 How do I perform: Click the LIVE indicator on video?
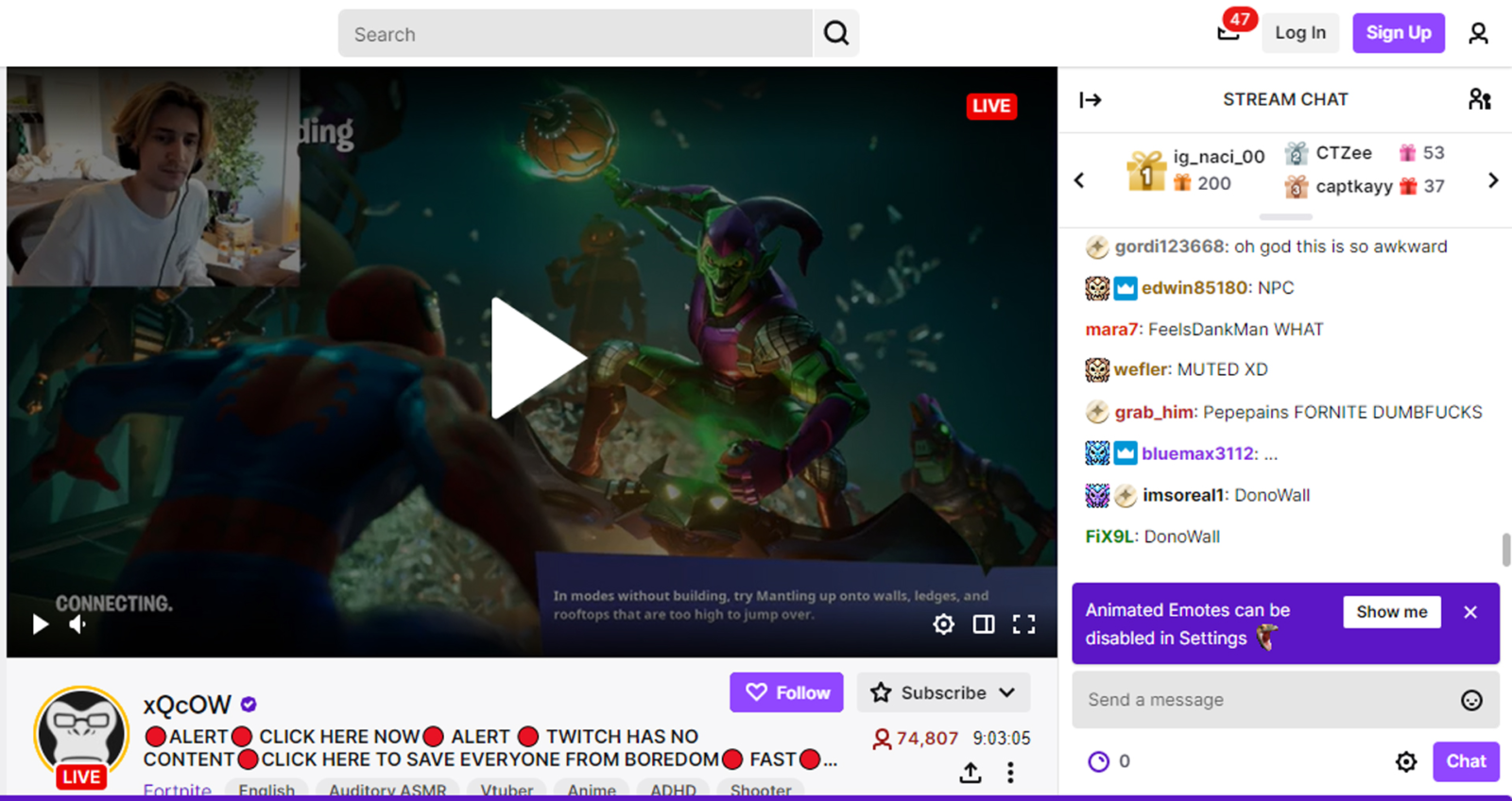point(990,106)
